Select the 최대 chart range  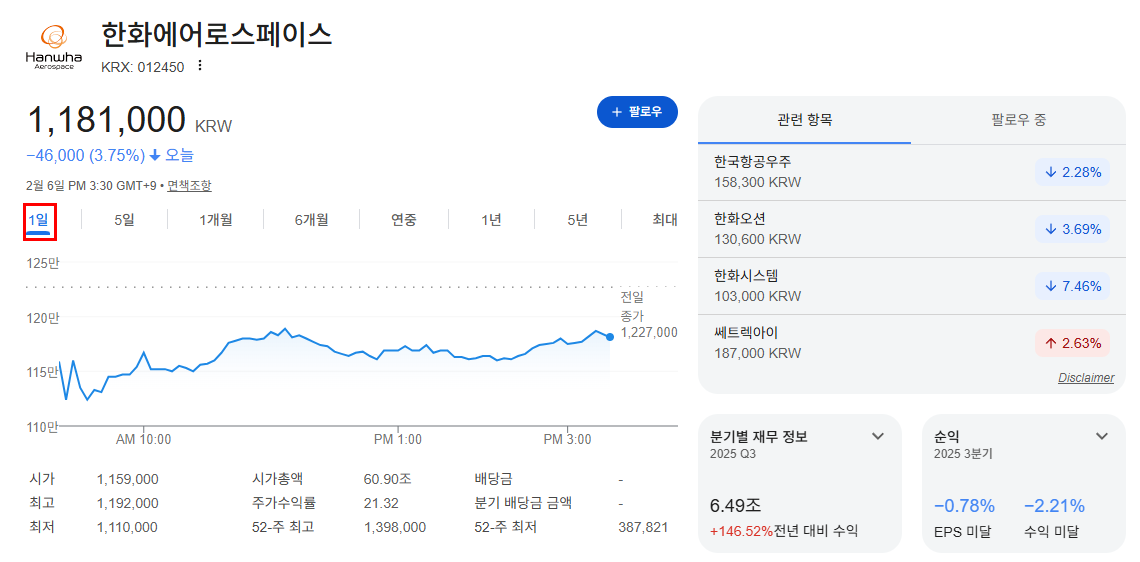665,220
